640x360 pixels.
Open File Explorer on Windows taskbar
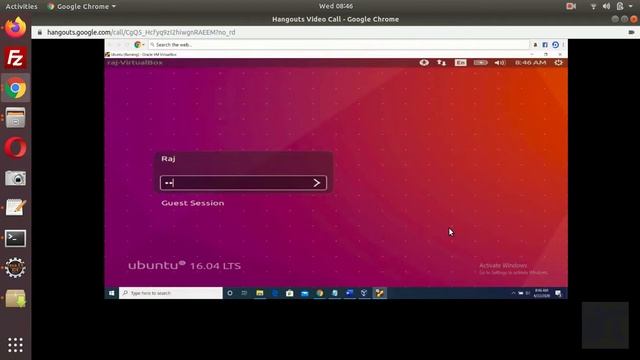(x=260, y=293)
